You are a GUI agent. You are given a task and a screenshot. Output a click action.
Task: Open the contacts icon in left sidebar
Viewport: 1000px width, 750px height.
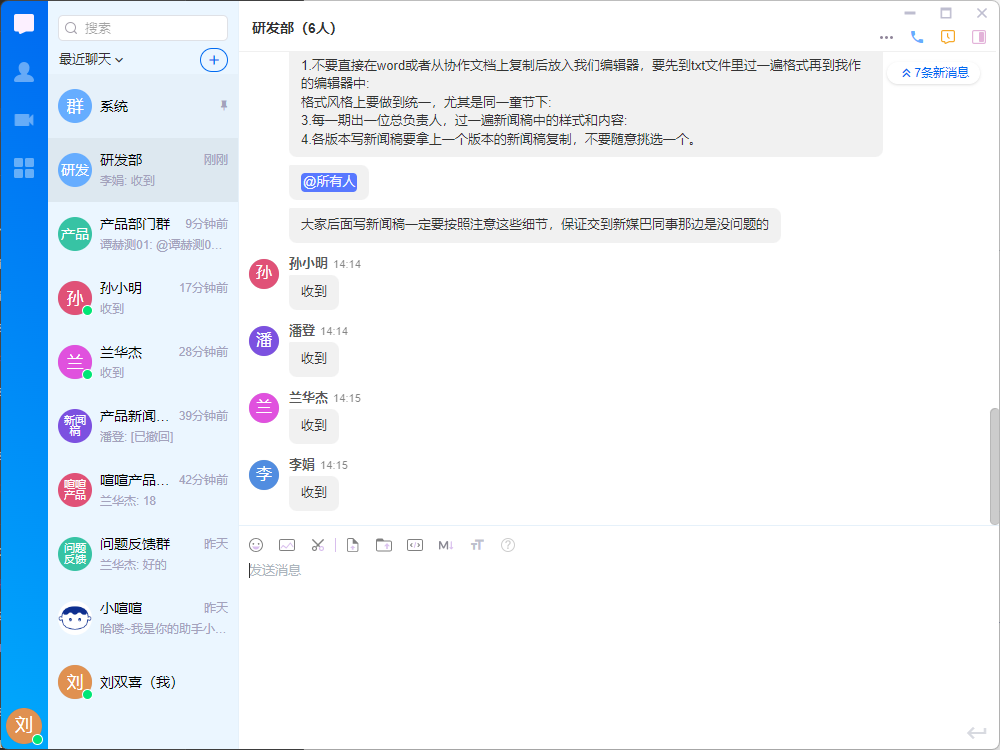pyautogui.click(x=24, y=72)
